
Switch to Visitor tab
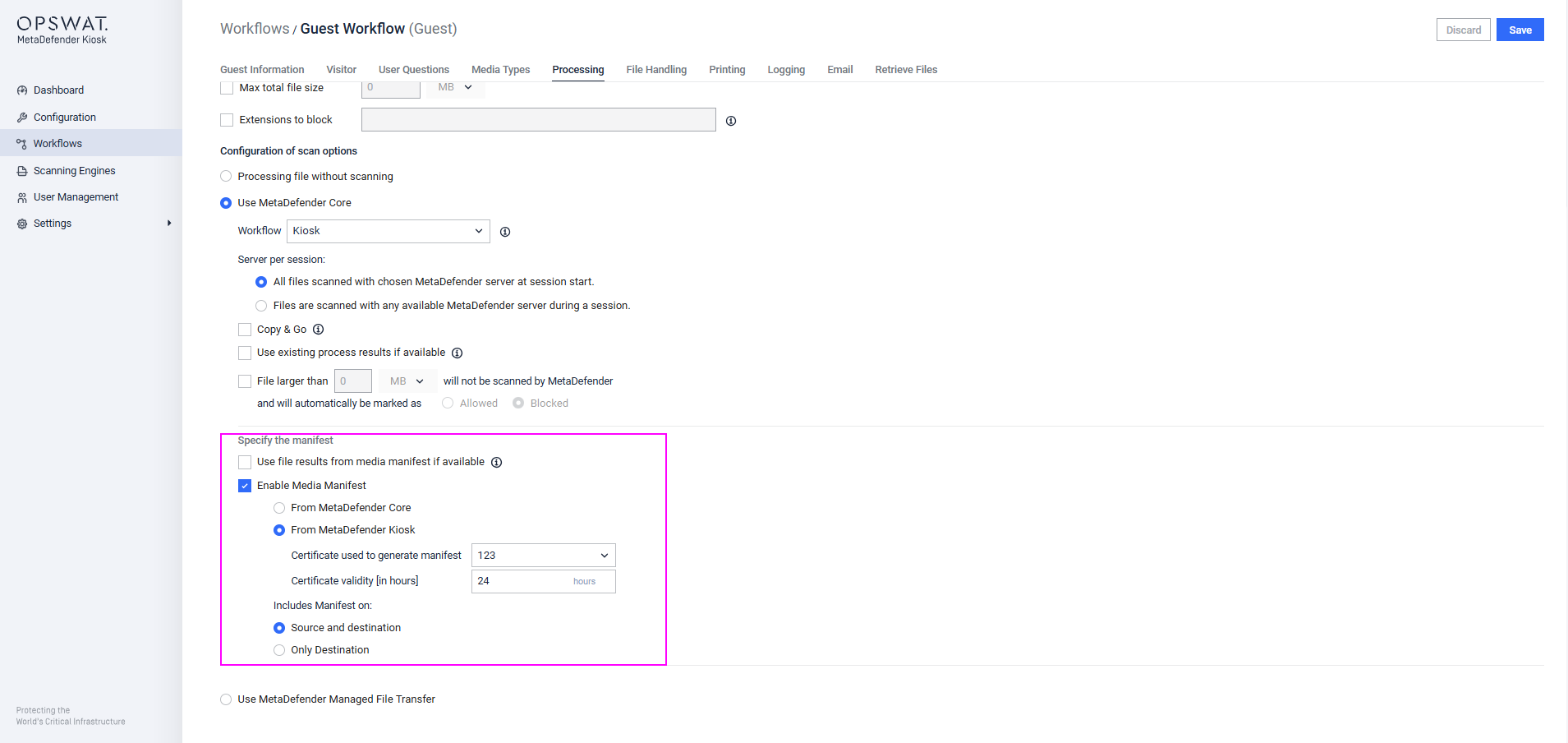342,70
